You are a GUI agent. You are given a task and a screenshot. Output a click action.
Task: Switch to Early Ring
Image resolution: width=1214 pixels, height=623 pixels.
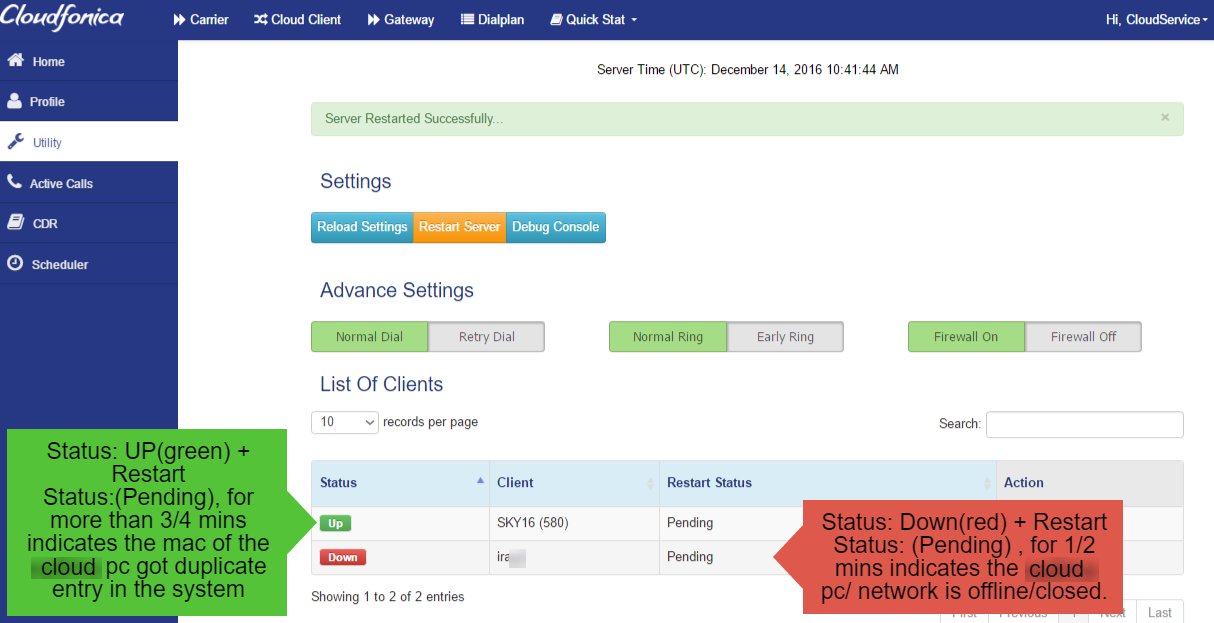pos(784,336)
